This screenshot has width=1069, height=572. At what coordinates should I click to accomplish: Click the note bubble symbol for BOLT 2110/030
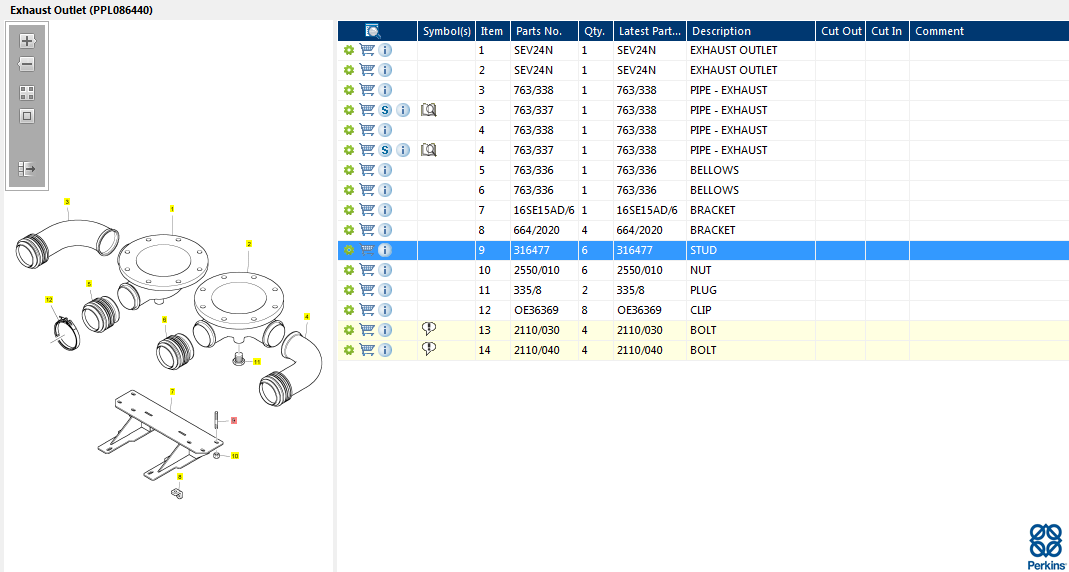(429, 330)
